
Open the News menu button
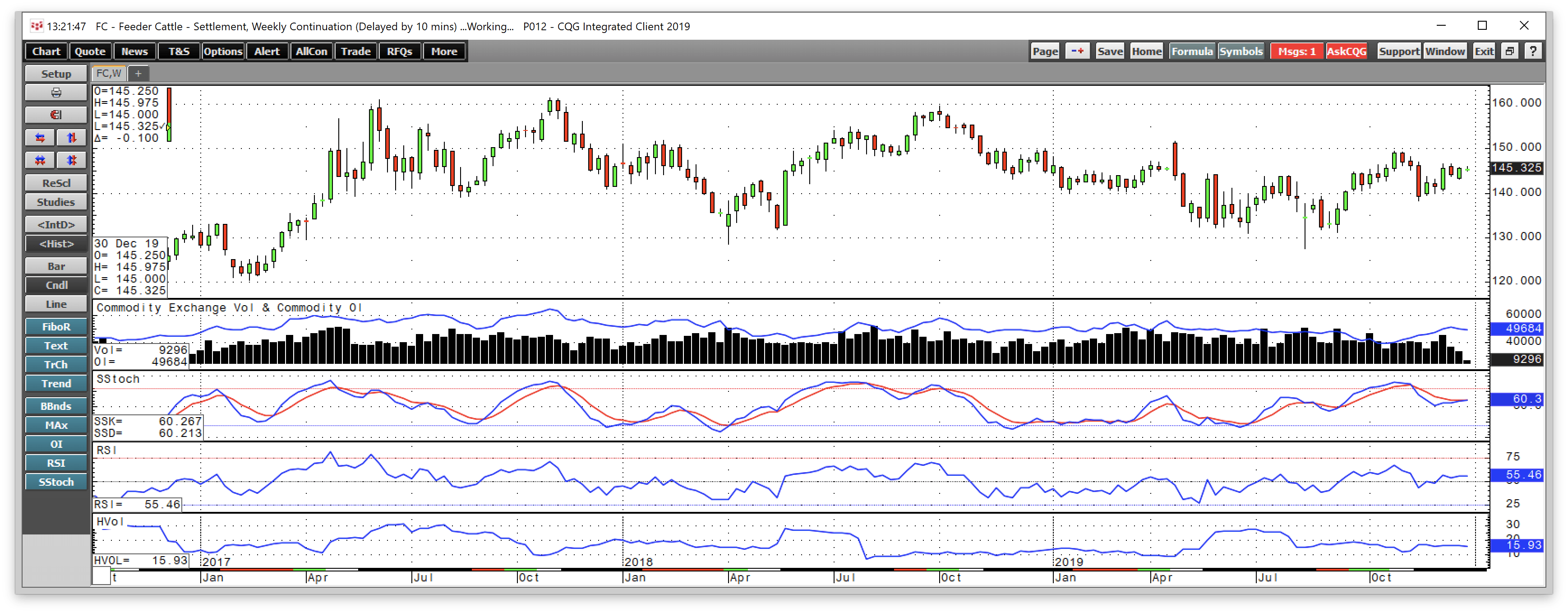coord(134,51)
